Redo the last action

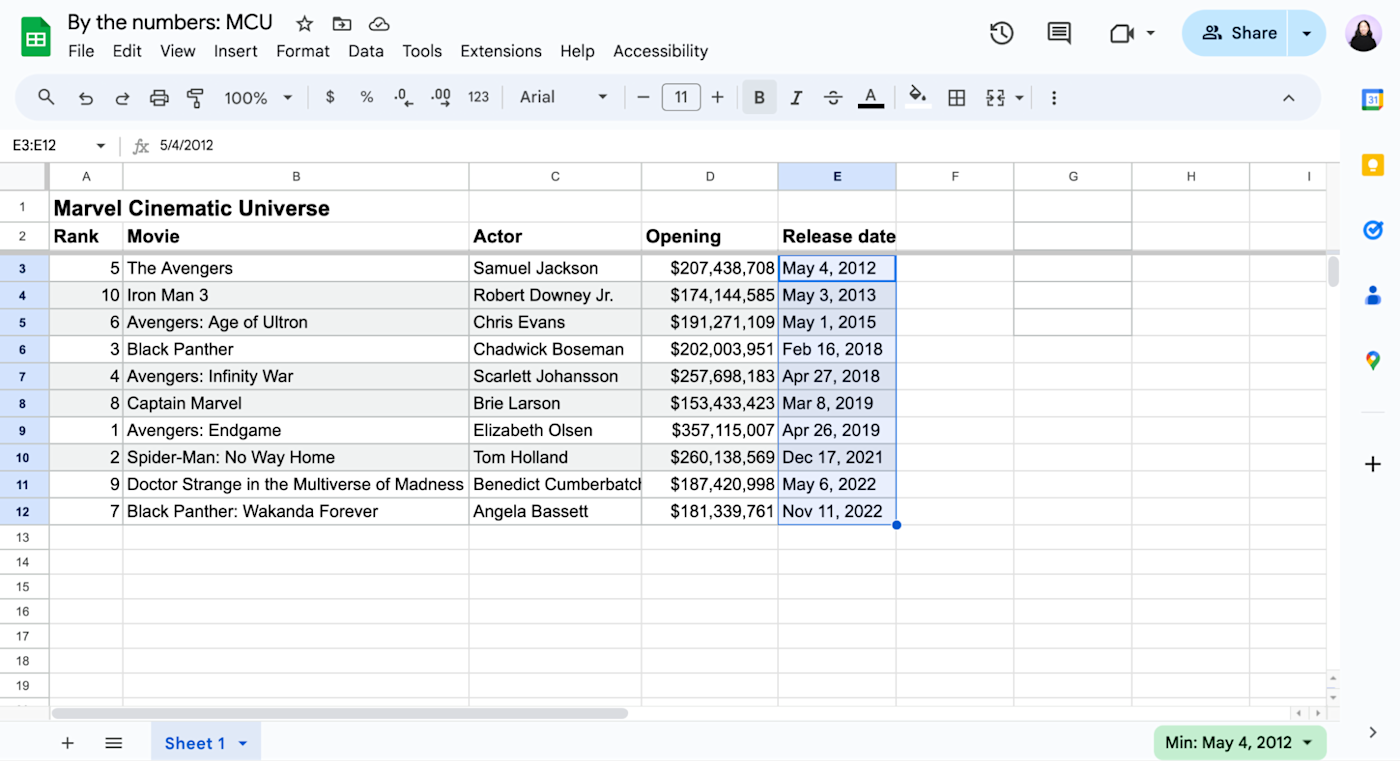pyautogui.click(x=122, y=98)
